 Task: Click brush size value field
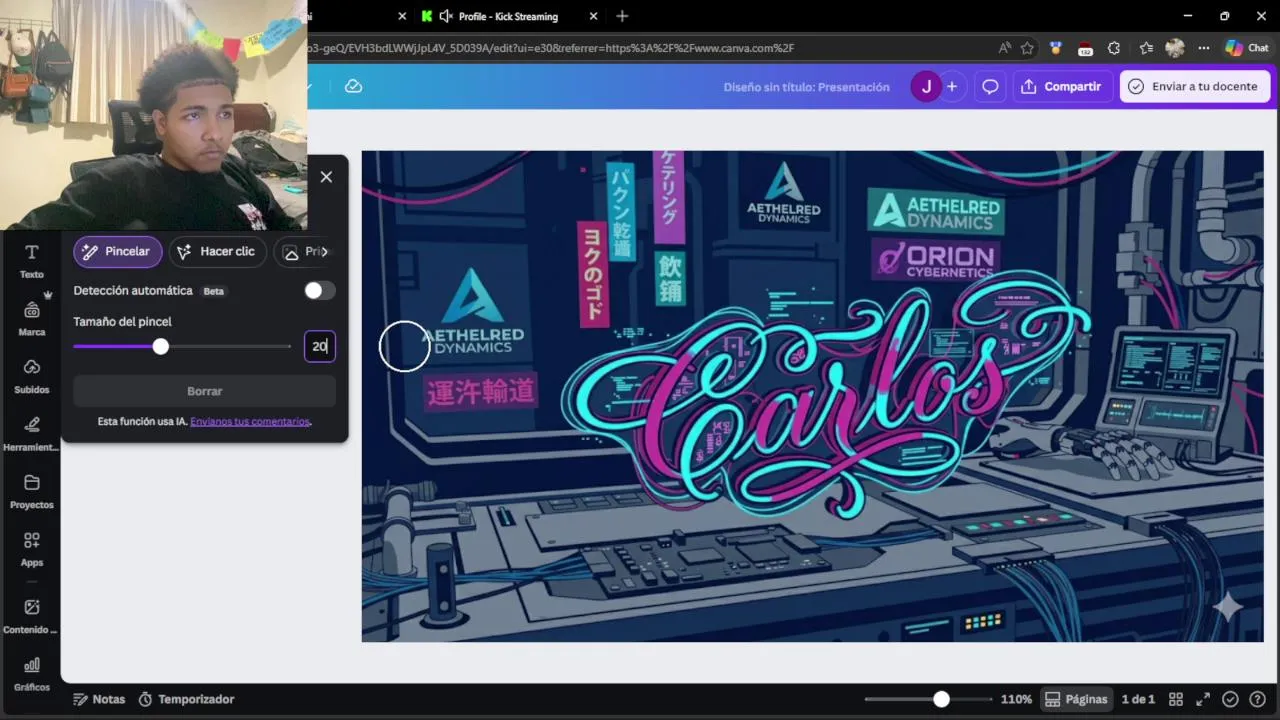pyautogui.click(x=320, y=346)
